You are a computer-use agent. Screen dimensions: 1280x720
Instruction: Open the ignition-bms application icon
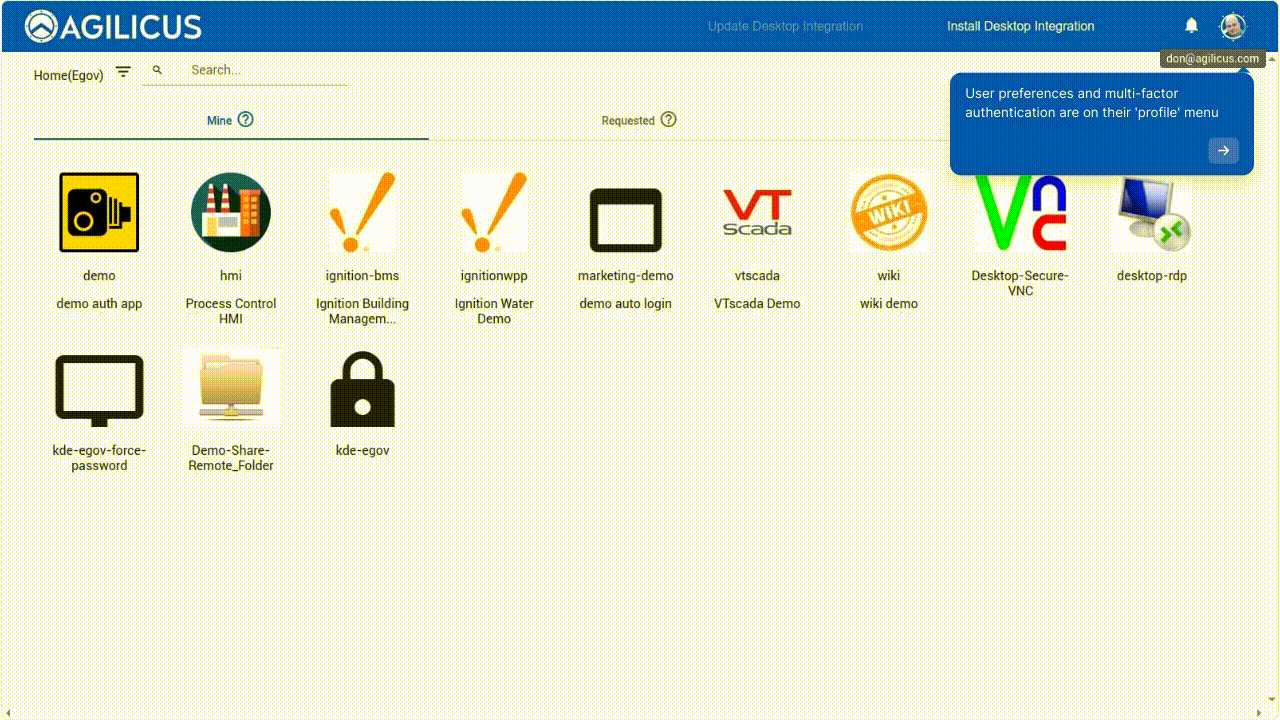[x=362, y=212]
